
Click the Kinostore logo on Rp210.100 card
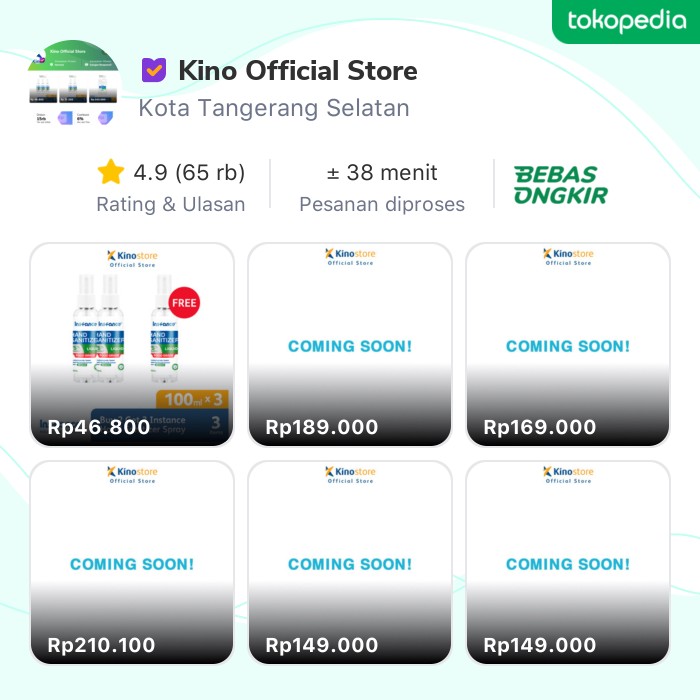[132, 474]
